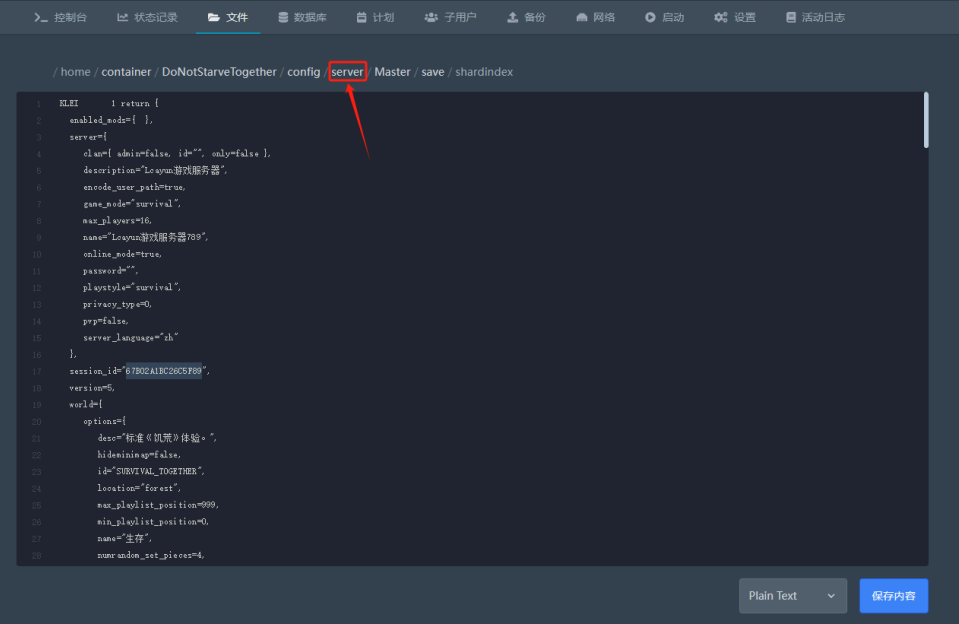Click the sub-users people icon
The width and height of the screenshot is (959, 624).
(x=431, y=18)
